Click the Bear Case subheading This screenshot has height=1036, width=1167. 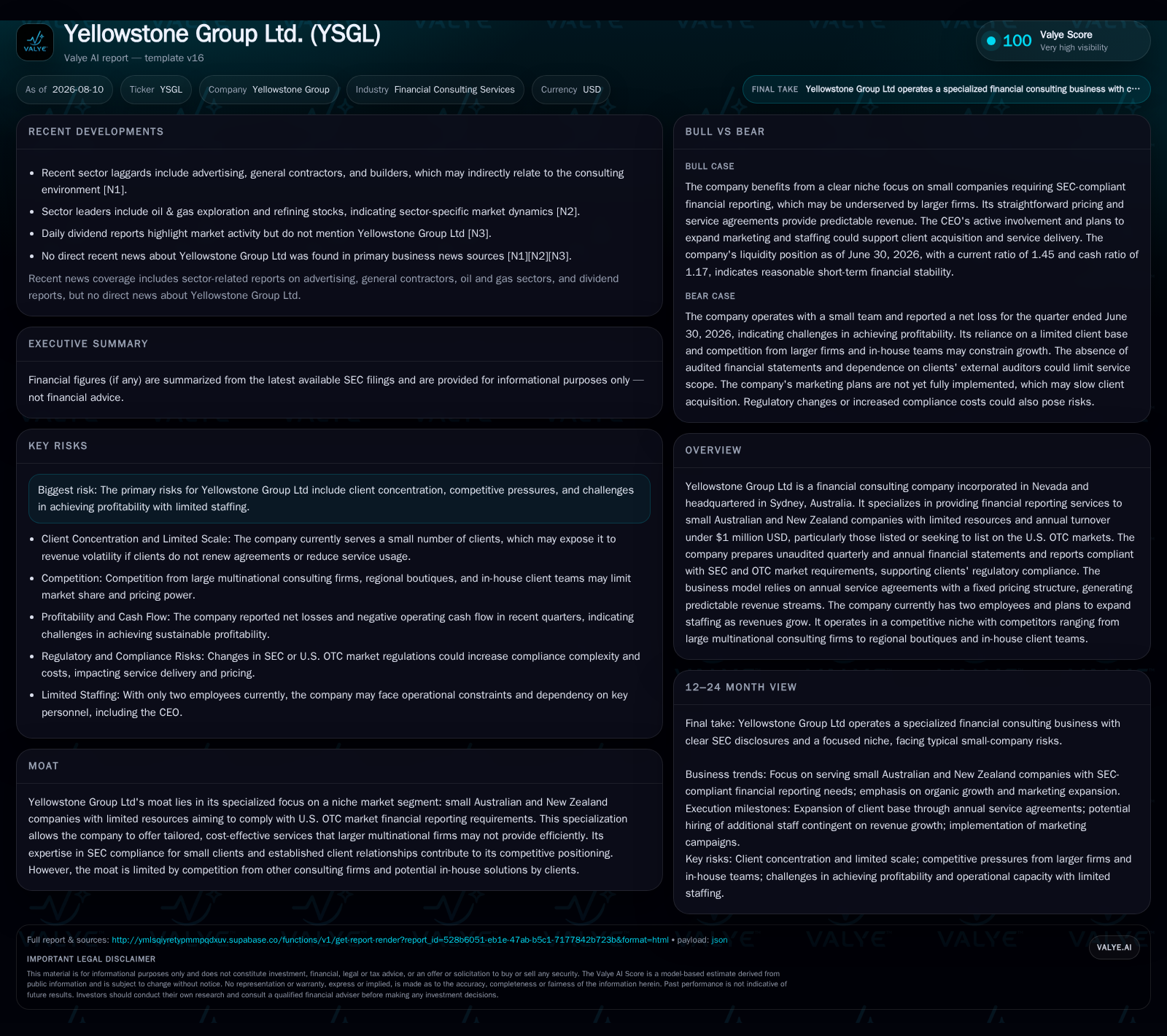710,297
